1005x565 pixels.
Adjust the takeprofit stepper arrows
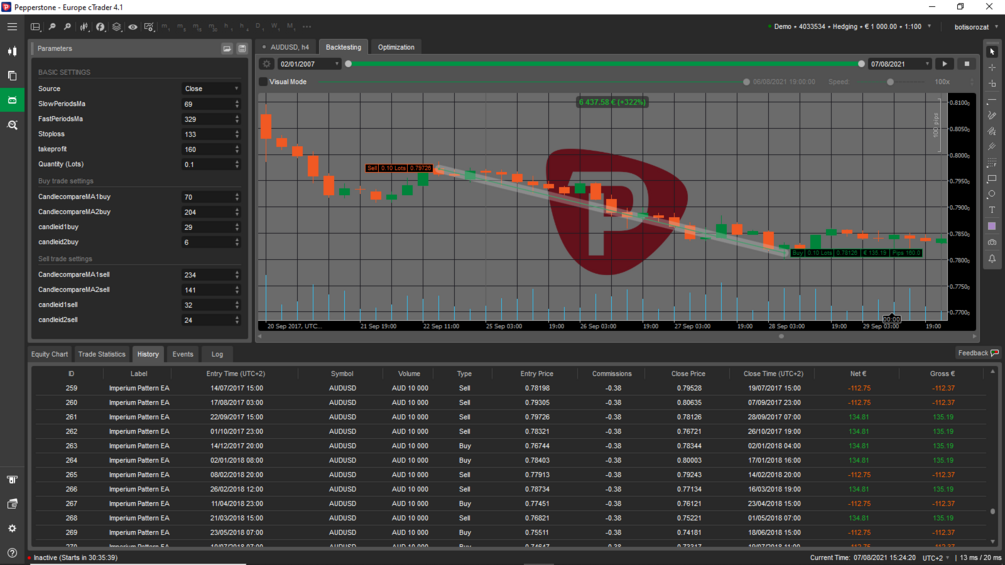[x=237, y=149]
